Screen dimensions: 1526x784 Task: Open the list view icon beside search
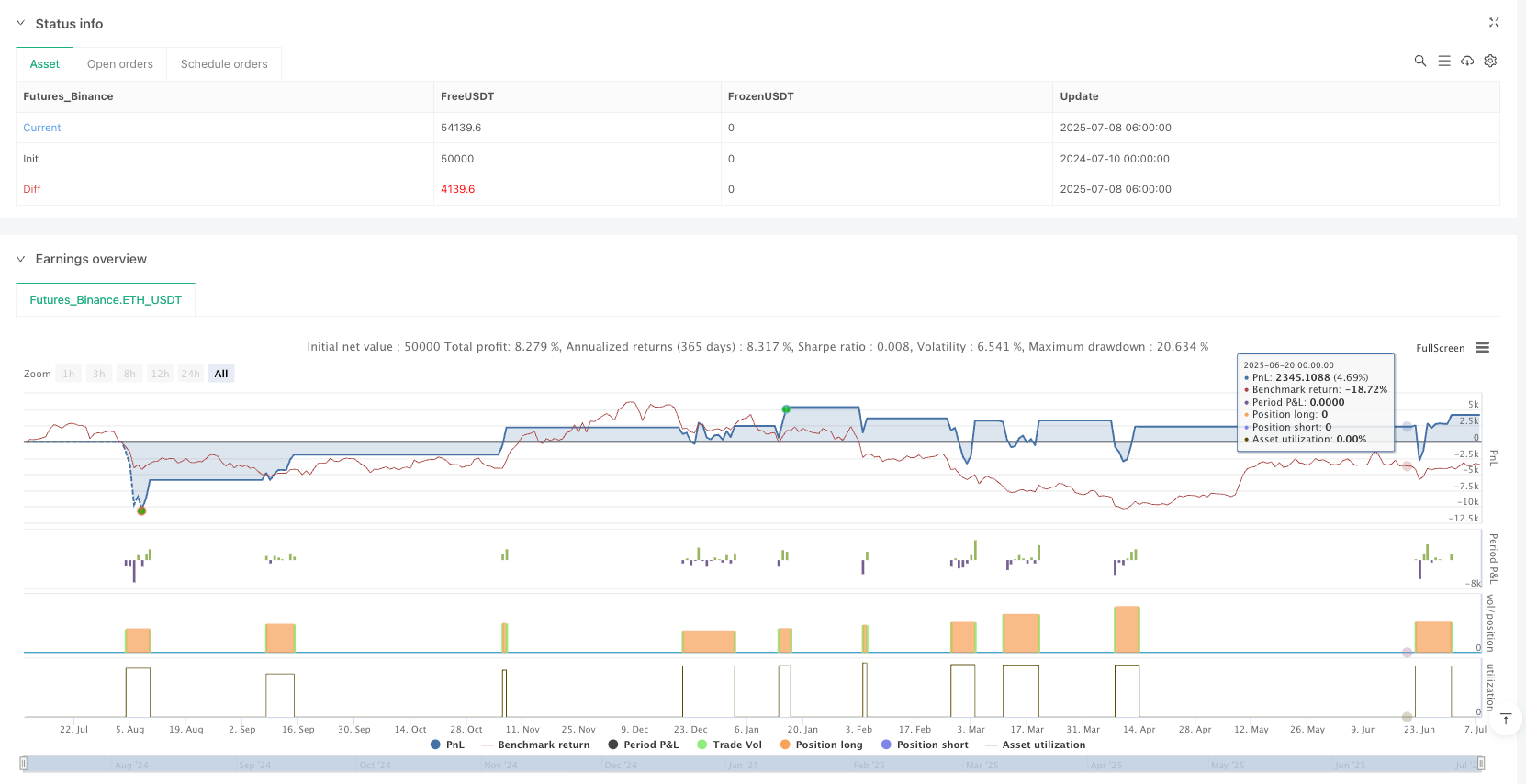pyautogui.click(x=1443, y=61)
